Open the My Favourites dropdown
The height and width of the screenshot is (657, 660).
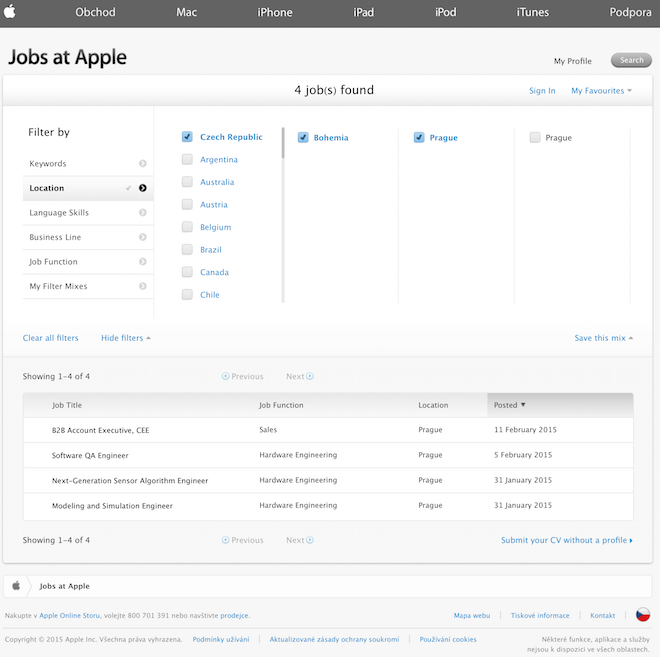click(601, 90)
